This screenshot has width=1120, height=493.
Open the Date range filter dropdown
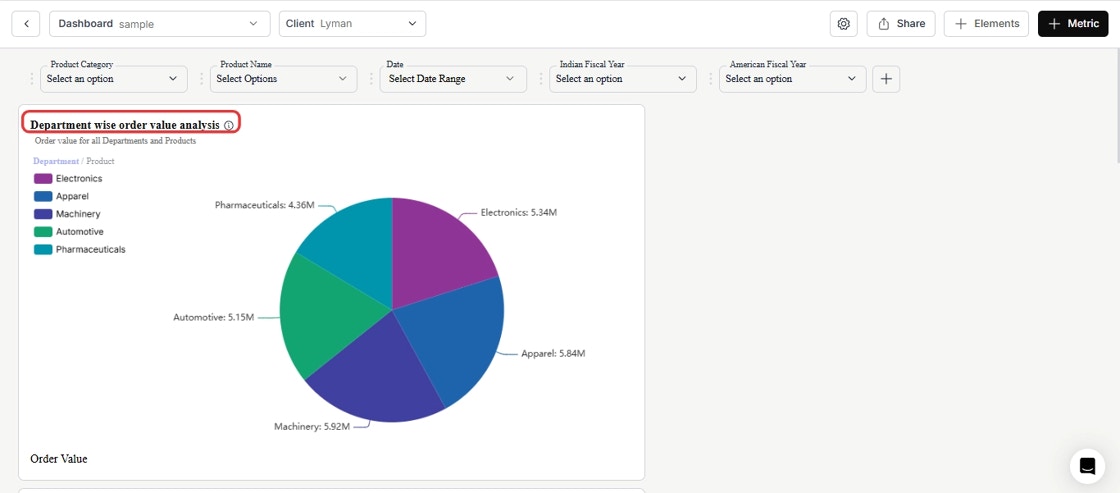click(453, 79)
